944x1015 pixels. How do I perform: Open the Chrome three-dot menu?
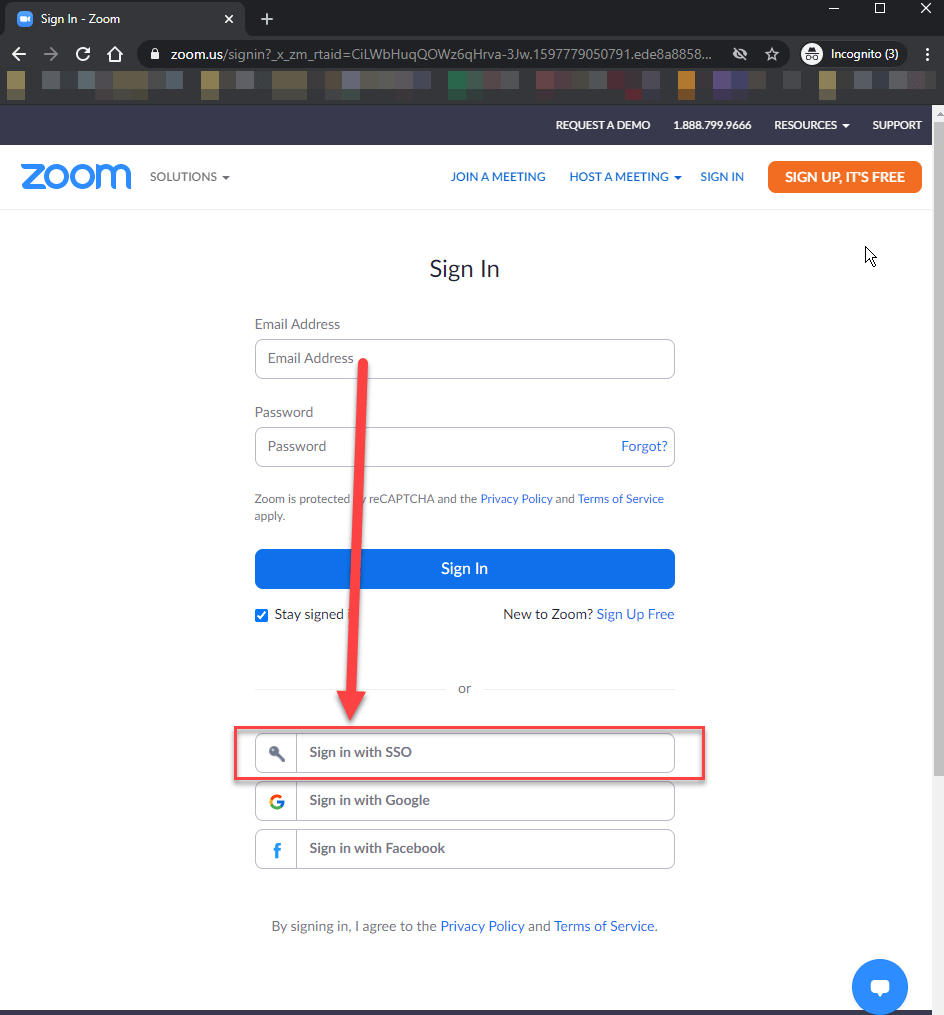tap(927, 54)
